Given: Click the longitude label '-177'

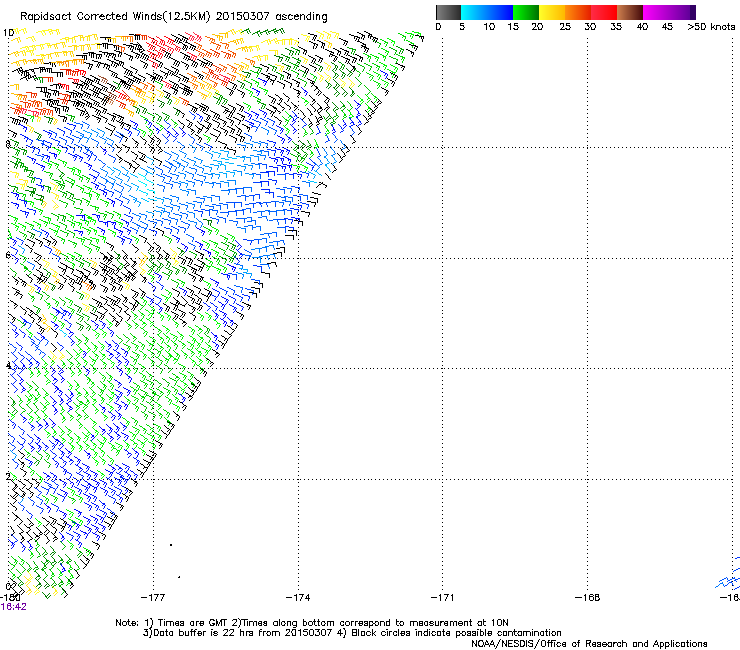Looking at the screenshot, I should coord(153,598).
